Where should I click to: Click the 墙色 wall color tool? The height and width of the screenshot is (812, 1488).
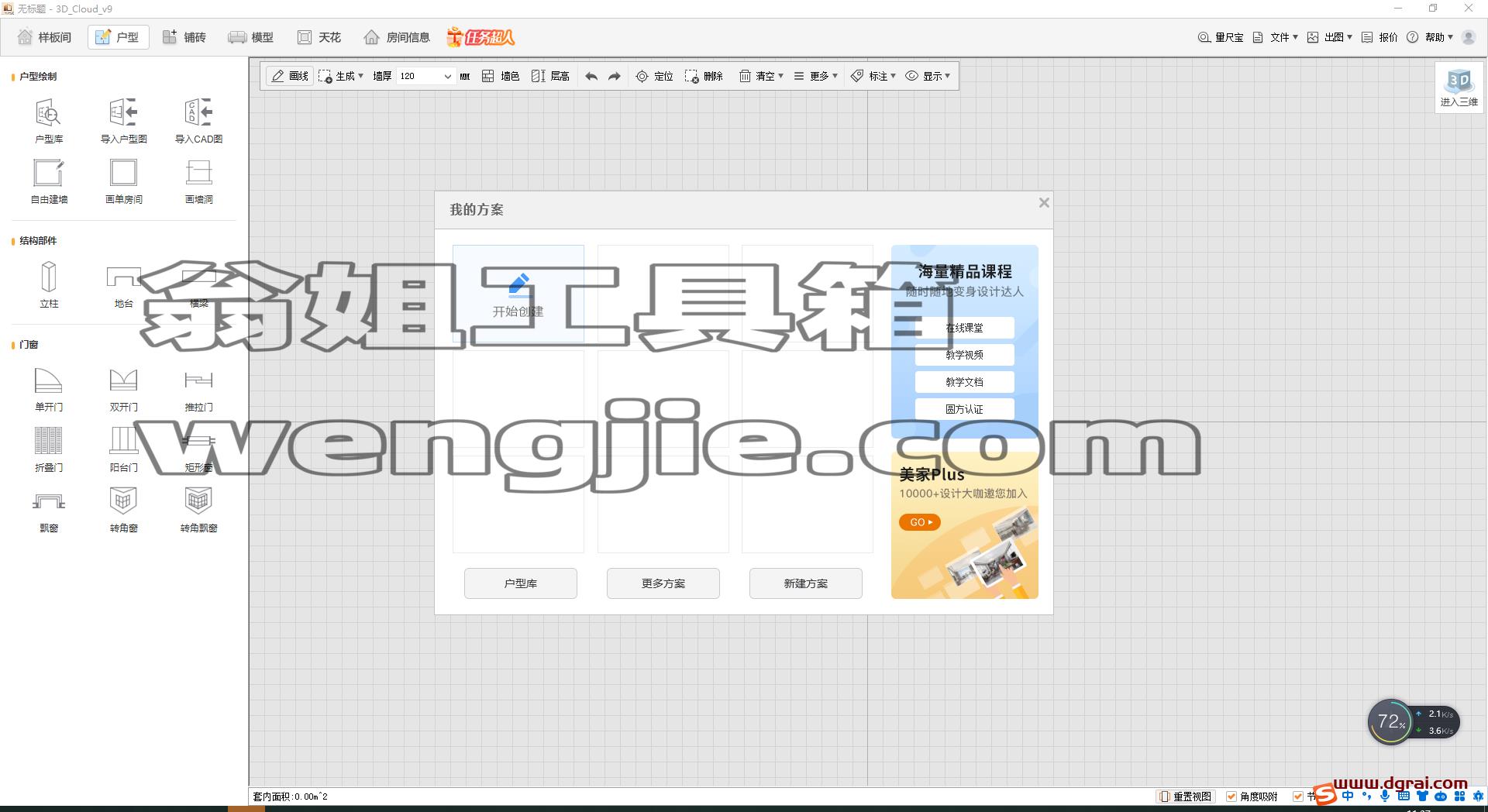coord(501,76)
